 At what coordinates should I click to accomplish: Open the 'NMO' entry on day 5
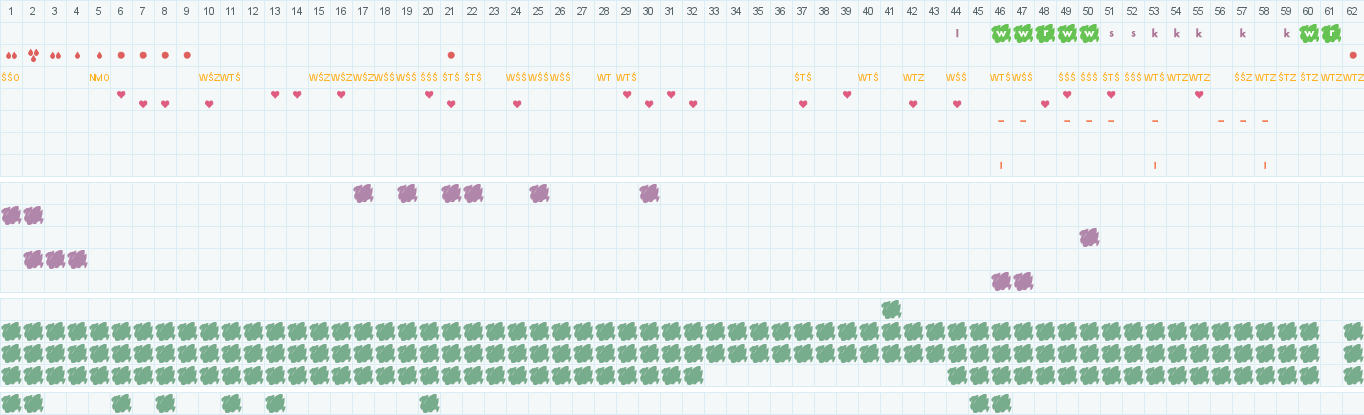(99, 77)
